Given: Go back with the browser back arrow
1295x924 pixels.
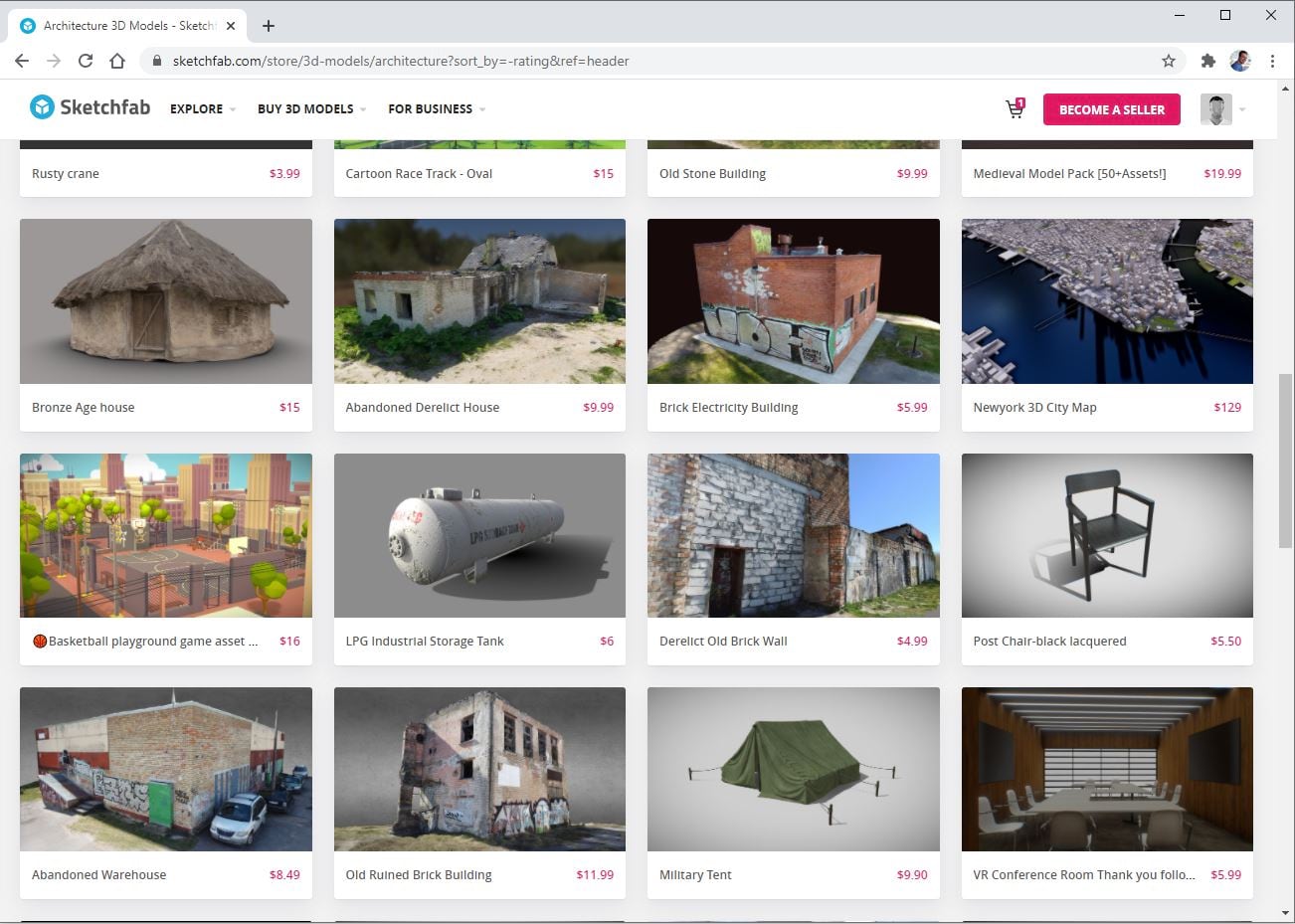Looking at the screenshot, I should [22, 61].
